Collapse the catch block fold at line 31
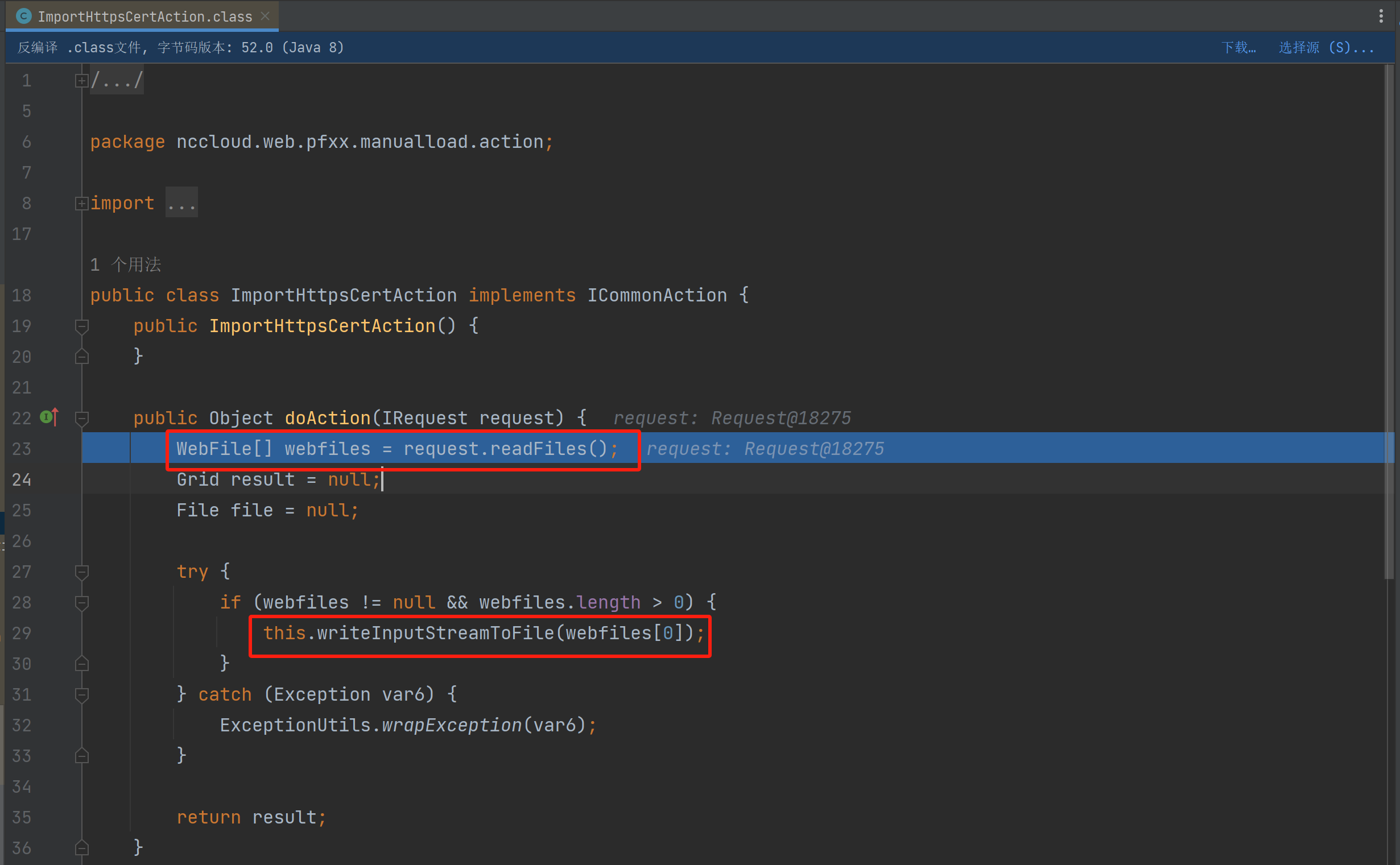The image size is (1400, 865). click(x=81, y=694)
